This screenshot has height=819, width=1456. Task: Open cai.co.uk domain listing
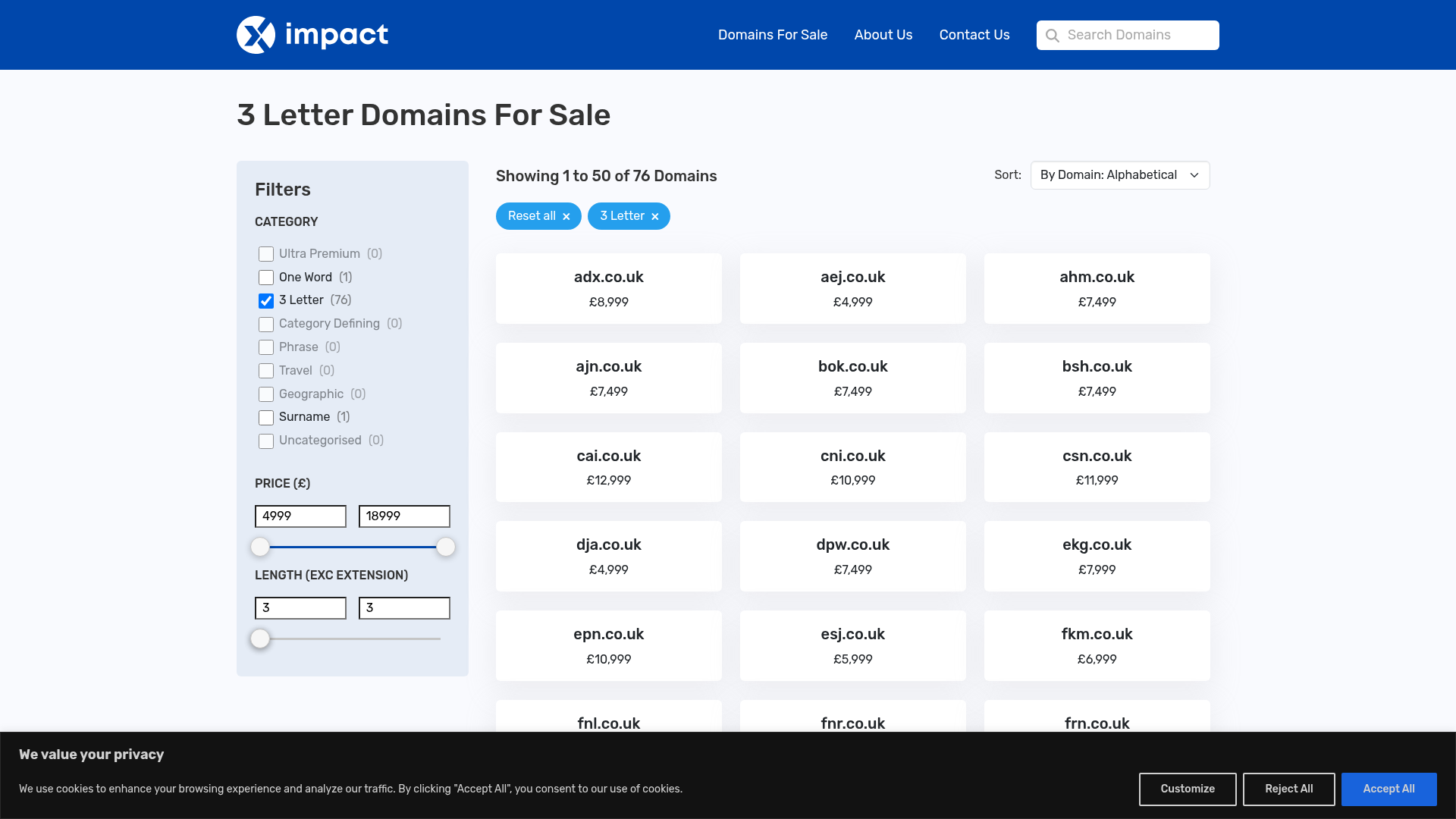pyautogui.click(x=609, y=467)
